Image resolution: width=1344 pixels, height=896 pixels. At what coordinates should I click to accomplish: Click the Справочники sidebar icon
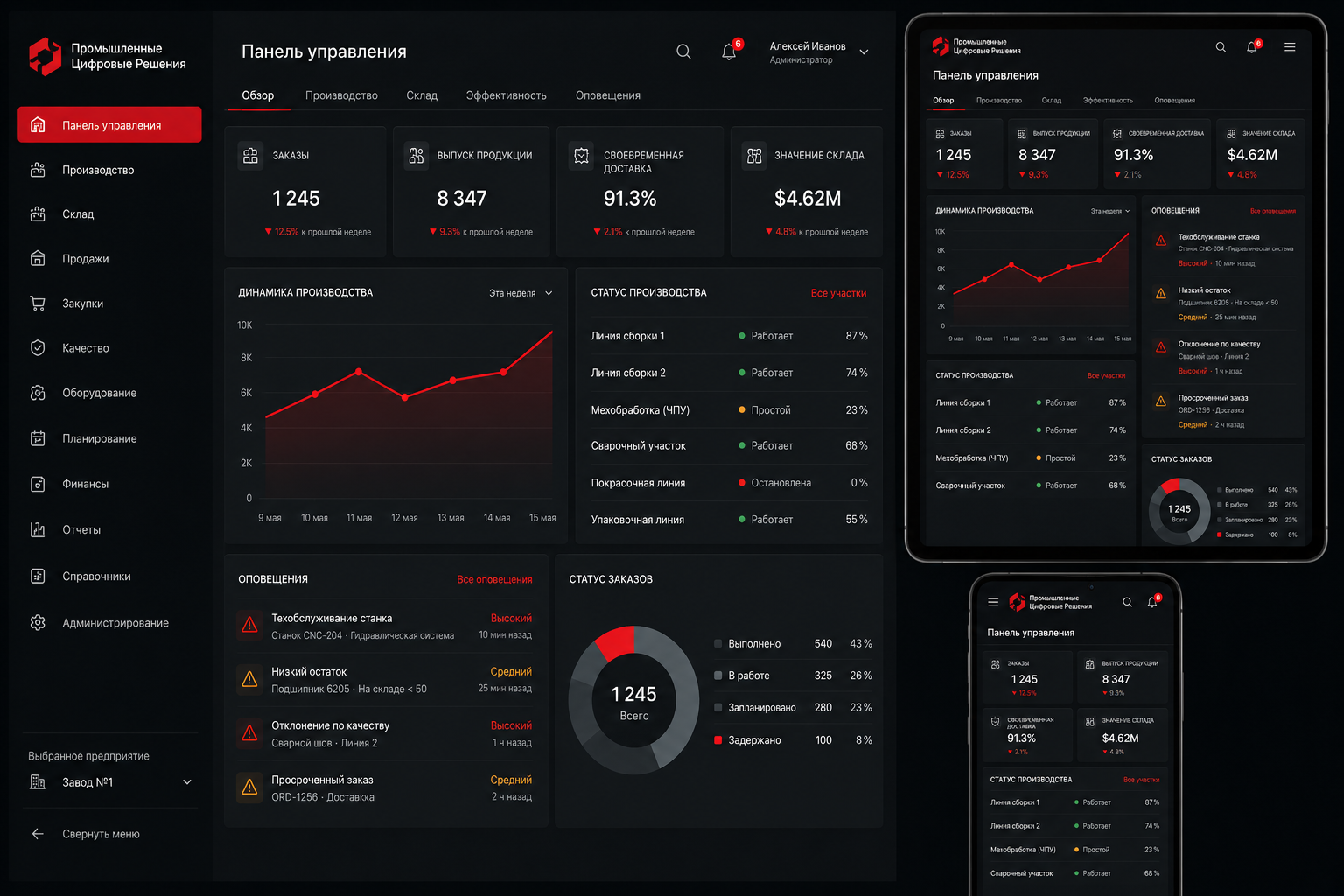38,576
